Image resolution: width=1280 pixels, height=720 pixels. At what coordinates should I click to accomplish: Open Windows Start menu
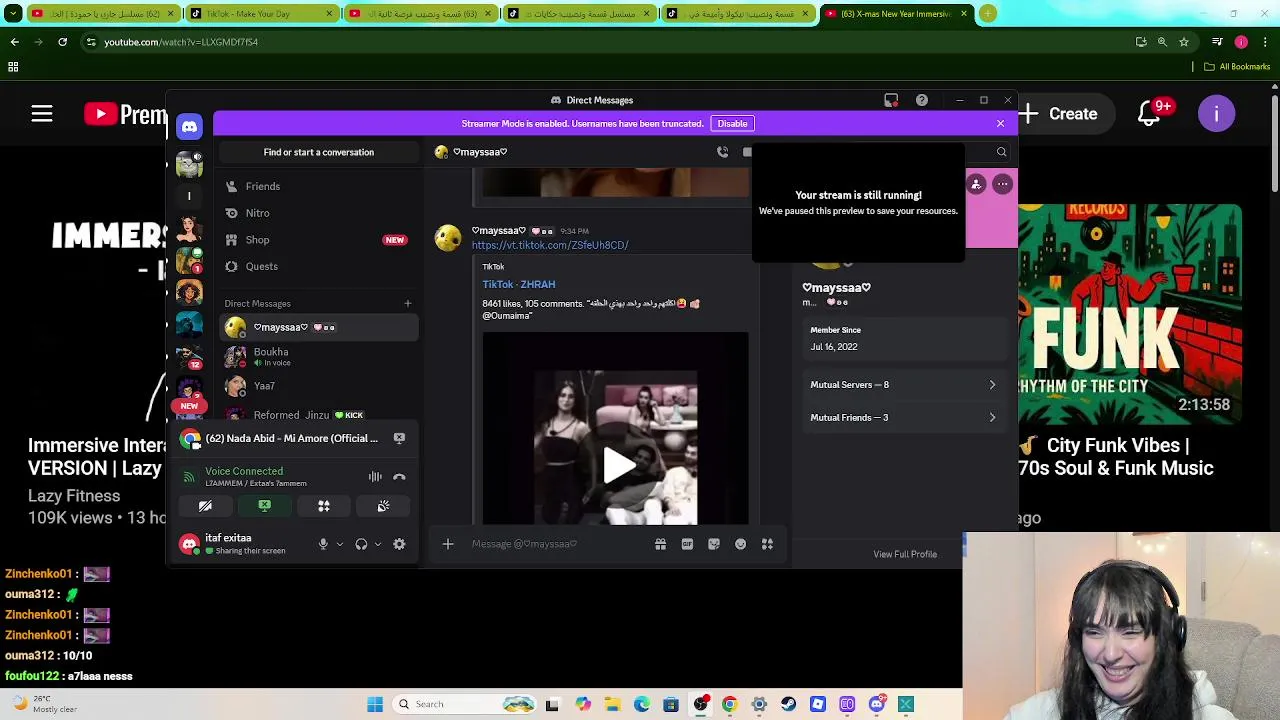tap(375, 704)
